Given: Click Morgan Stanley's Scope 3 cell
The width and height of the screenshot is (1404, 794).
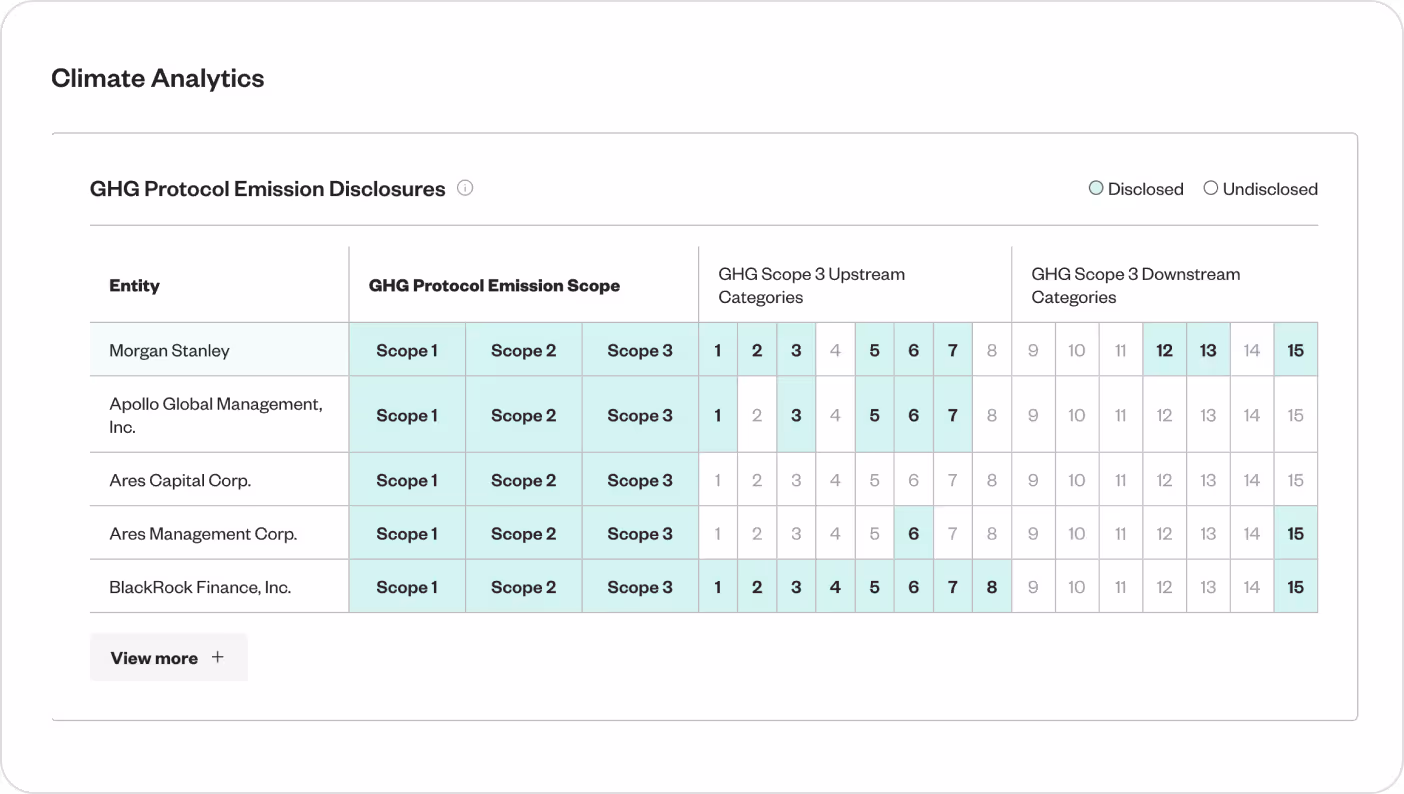Looking at the screenshot, I should point(640,350).
